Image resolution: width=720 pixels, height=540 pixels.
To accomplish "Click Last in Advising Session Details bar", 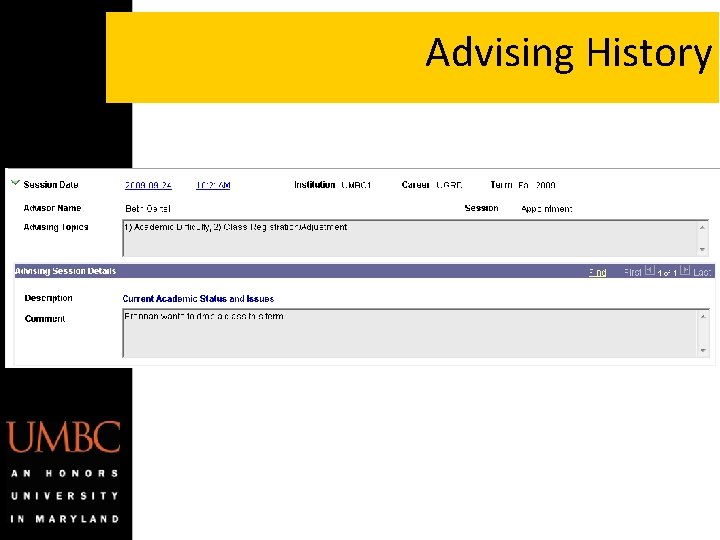I will [703, 272].
